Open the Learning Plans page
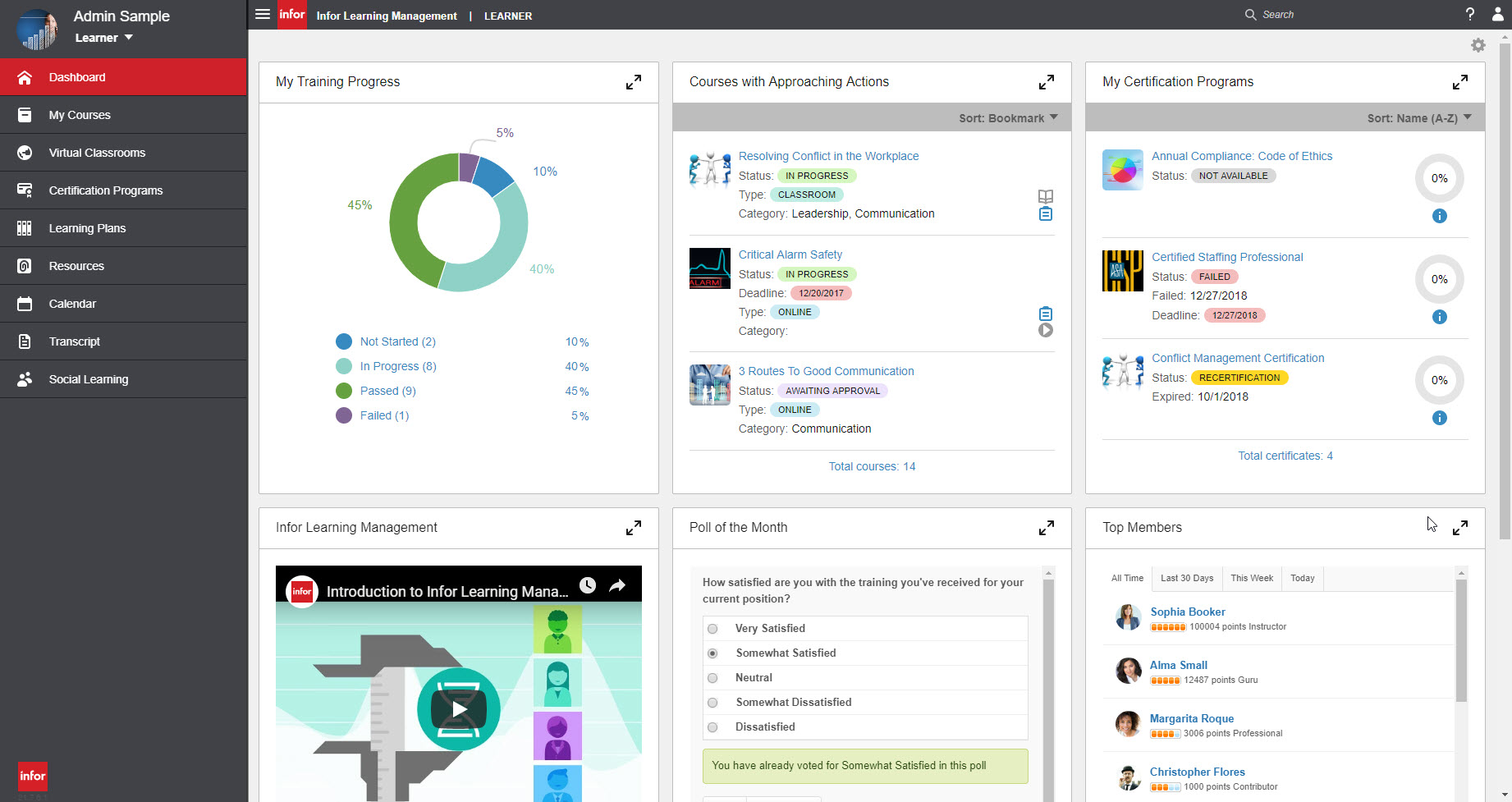 click(x=87, y=227)
